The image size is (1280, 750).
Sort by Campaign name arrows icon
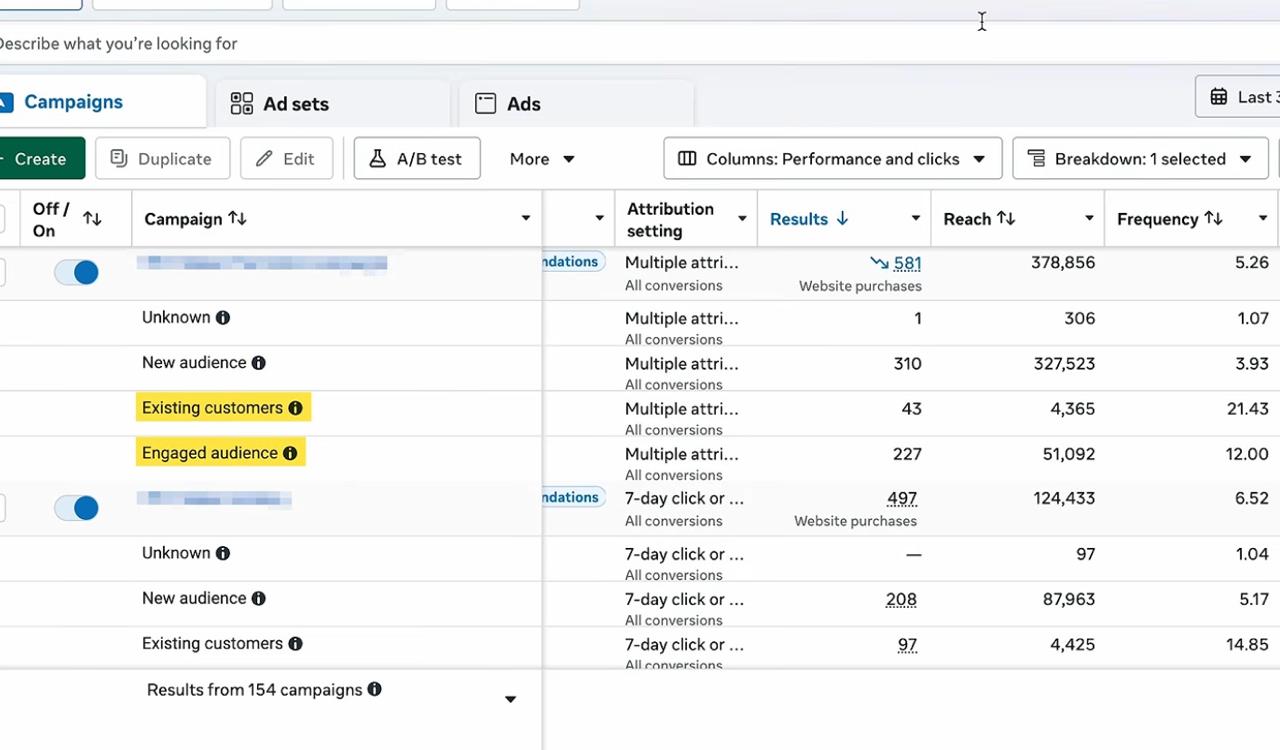(x=237, y=218)
